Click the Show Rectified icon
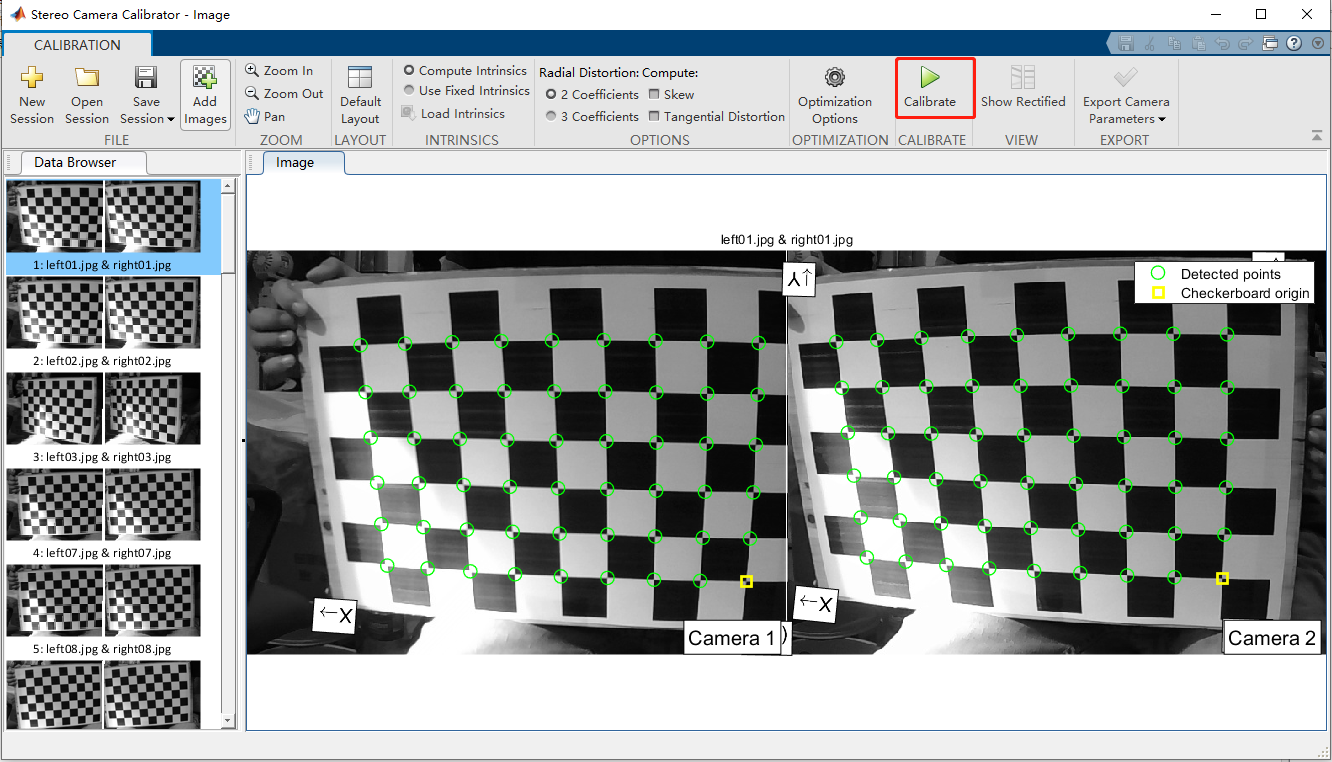Viewport: 1332px width, 762px height. pos(1023,77)
